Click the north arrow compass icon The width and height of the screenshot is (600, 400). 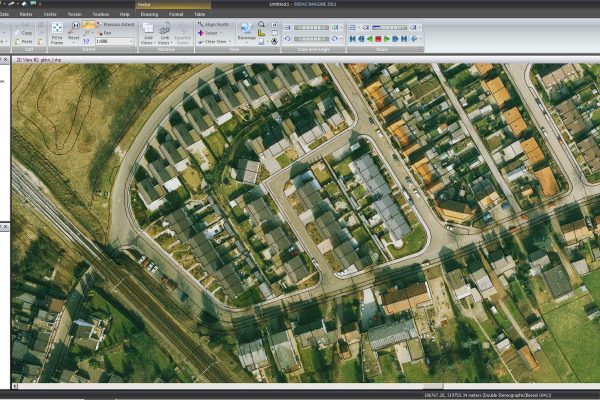tap(274, 41)
